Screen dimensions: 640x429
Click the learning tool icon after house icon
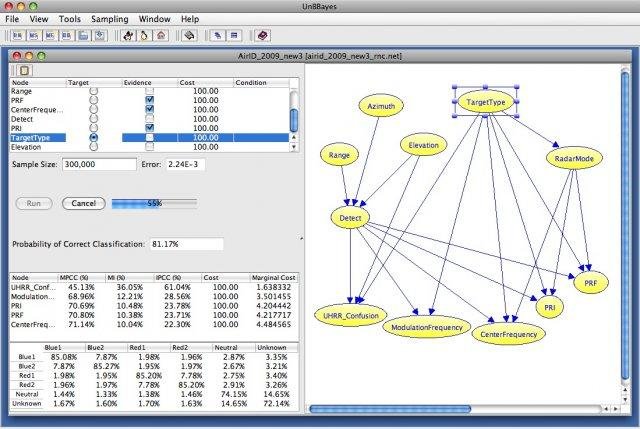pos(189,36)
